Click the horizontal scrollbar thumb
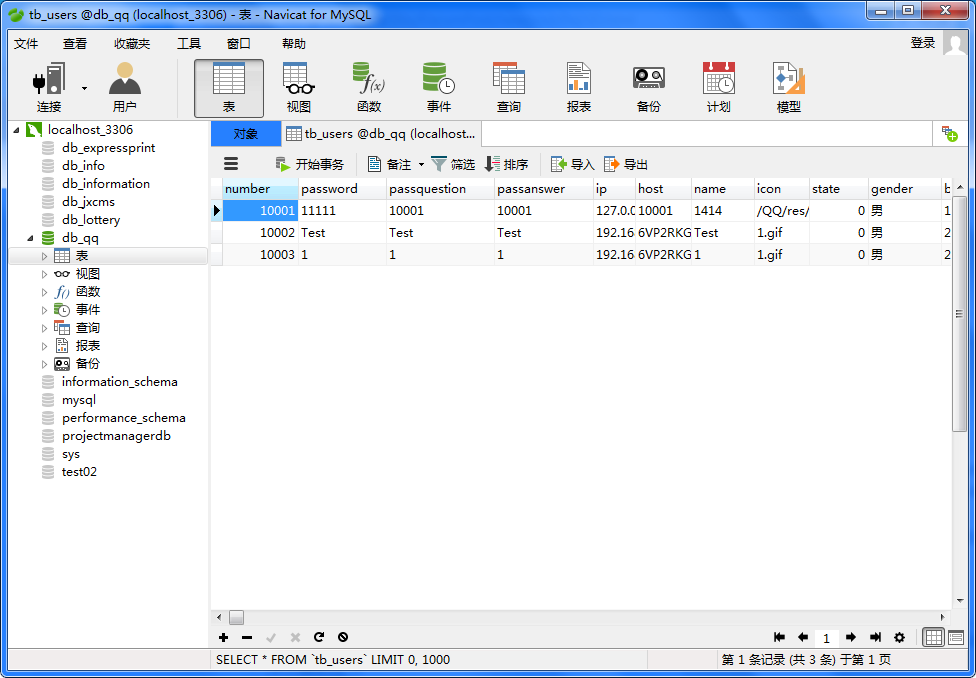The height and width of the screenshot is (678, 976). [237, 618]
